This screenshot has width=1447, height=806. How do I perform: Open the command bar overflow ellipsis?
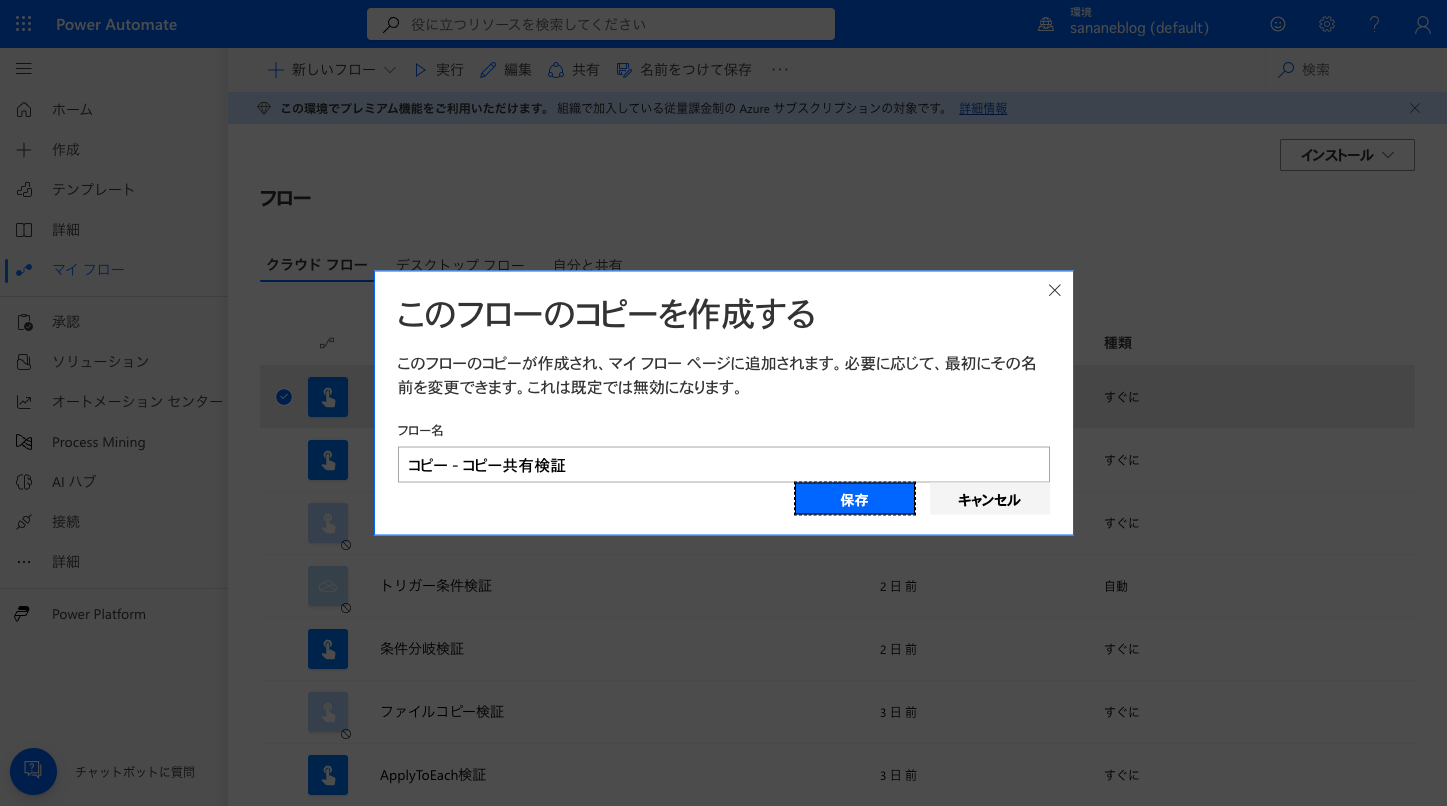point(780,70)
